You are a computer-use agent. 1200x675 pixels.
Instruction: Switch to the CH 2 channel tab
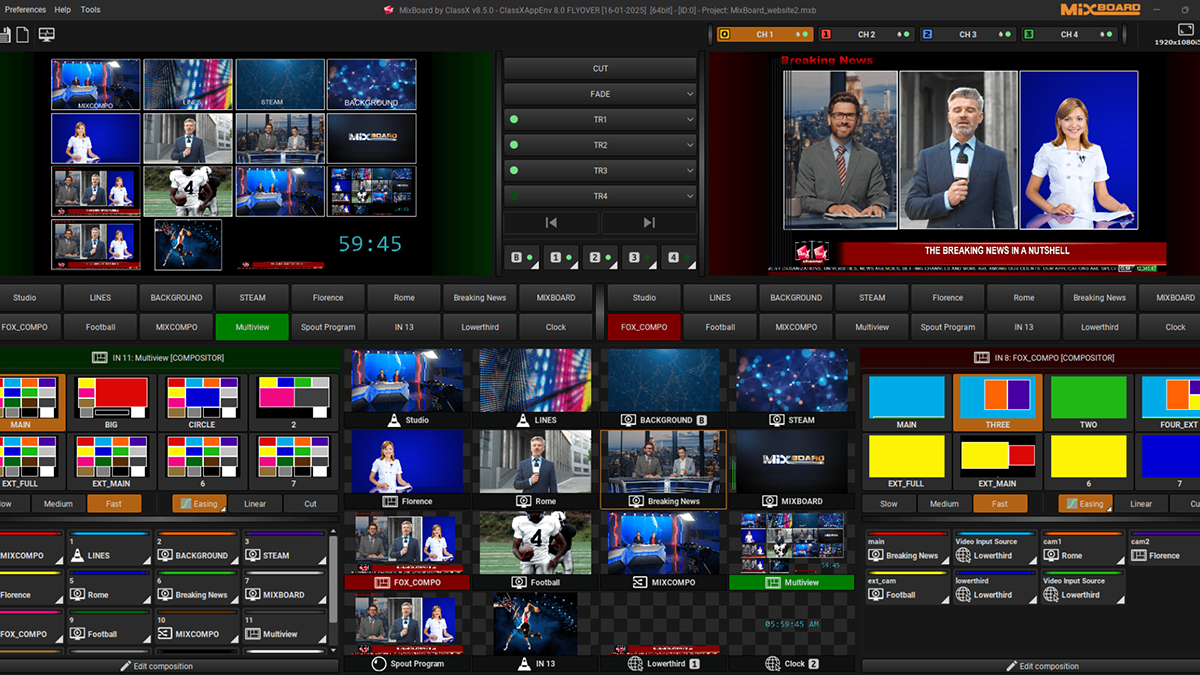[x=866, y=34]
